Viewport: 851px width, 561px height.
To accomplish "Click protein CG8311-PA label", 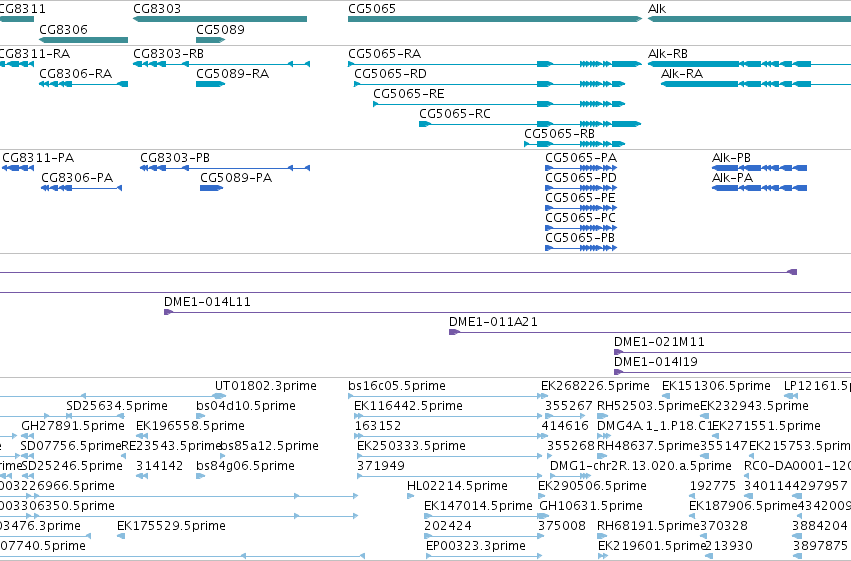I will click(x=38, y=158).
